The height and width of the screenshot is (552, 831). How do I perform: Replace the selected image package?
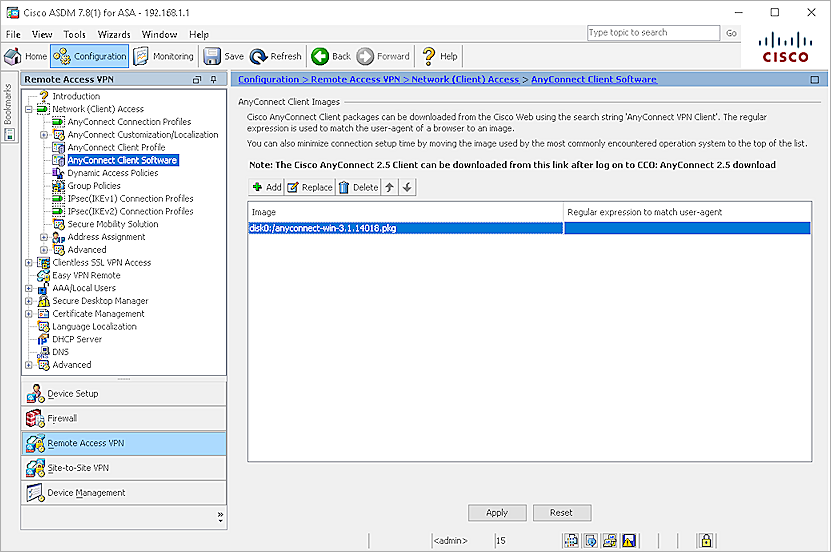coord(310,187)
